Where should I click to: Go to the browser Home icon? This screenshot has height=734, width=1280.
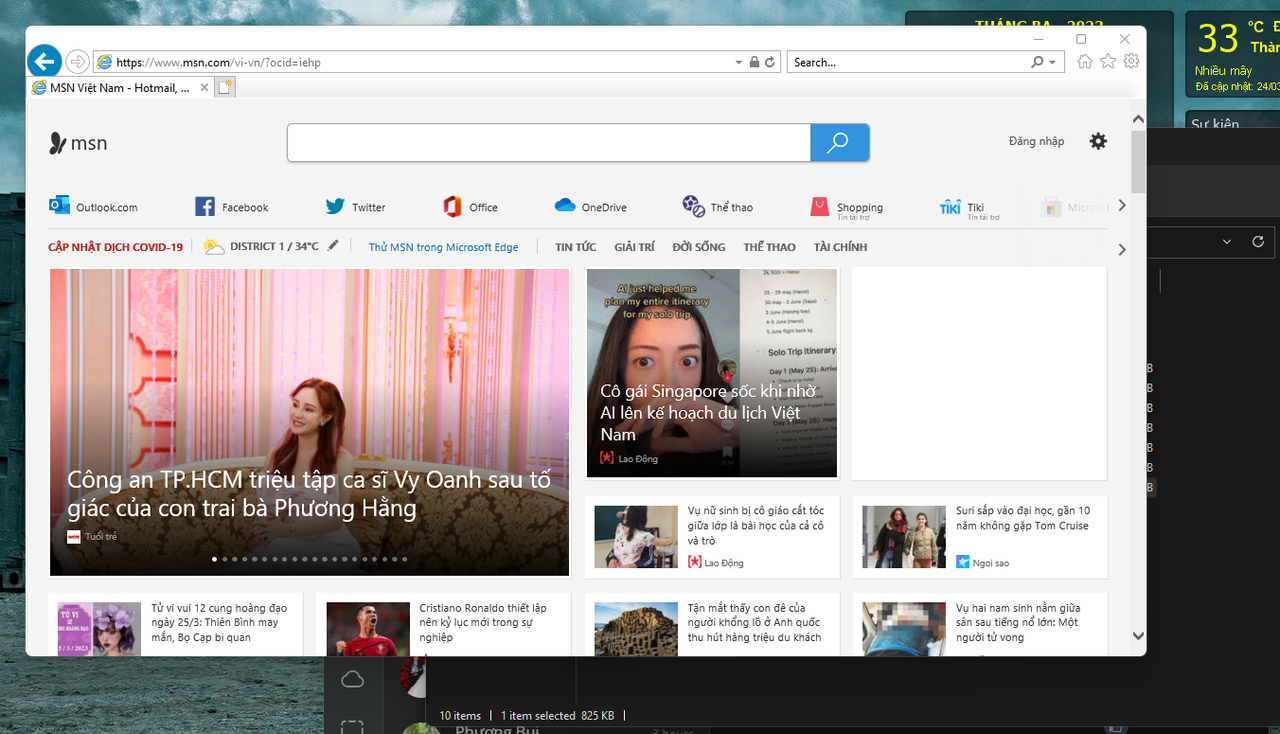(1085, 62)
